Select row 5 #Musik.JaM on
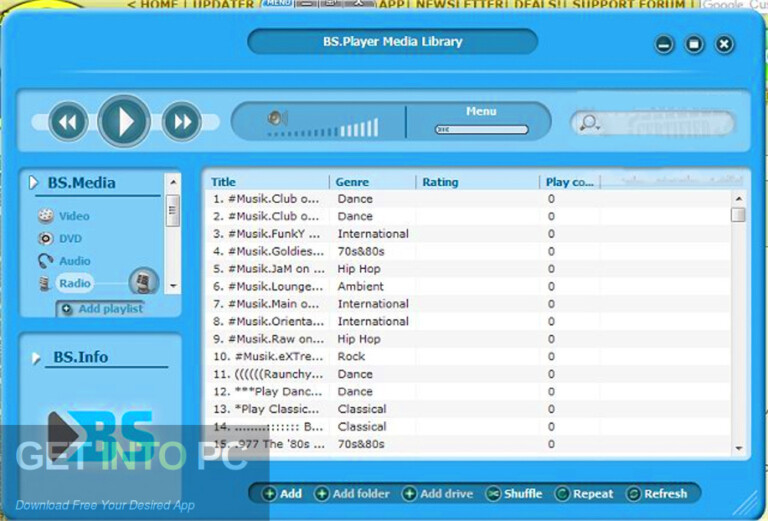The image size is (768, 521). [x=468, y=269]
